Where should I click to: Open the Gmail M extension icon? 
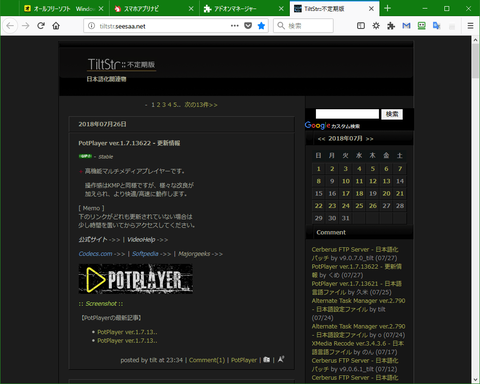pos(406,26)
